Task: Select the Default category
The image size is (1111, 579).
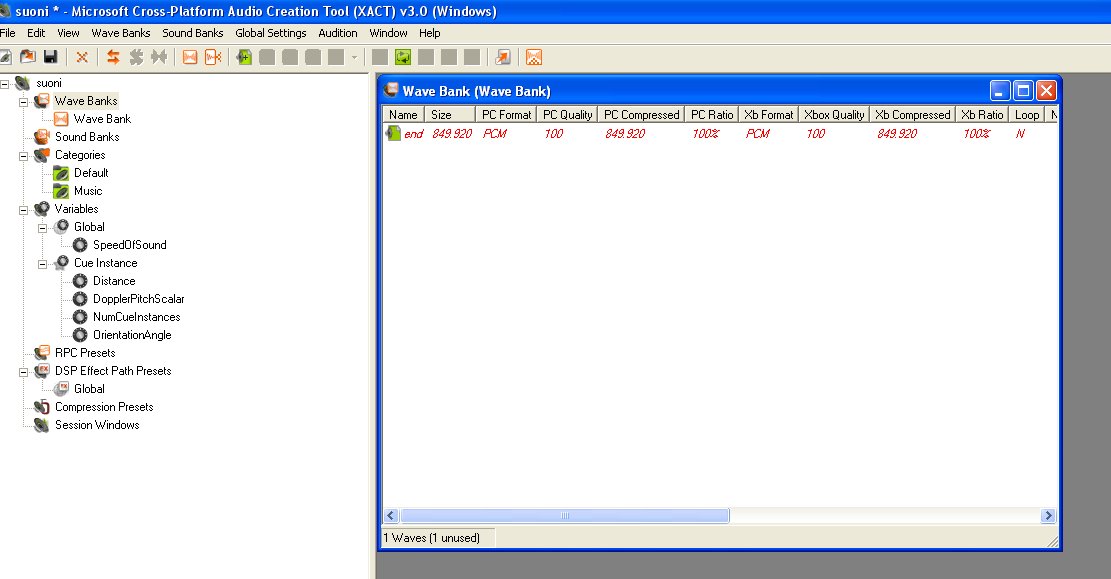Action: [x=91, y=173]
